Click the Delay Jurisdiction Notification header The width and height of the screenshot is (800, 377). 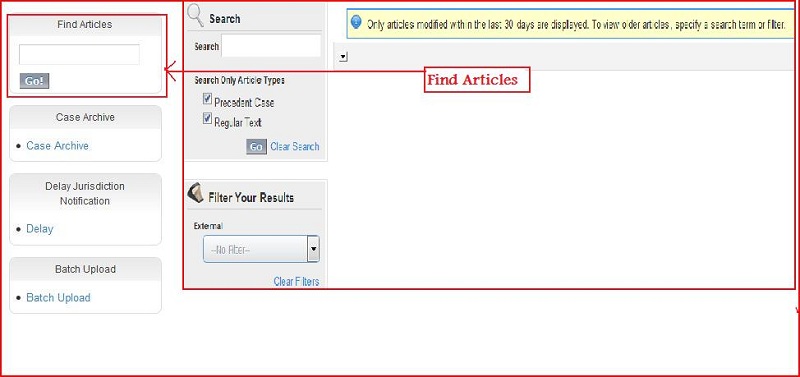pyautogui.click(x=85, y=193)
